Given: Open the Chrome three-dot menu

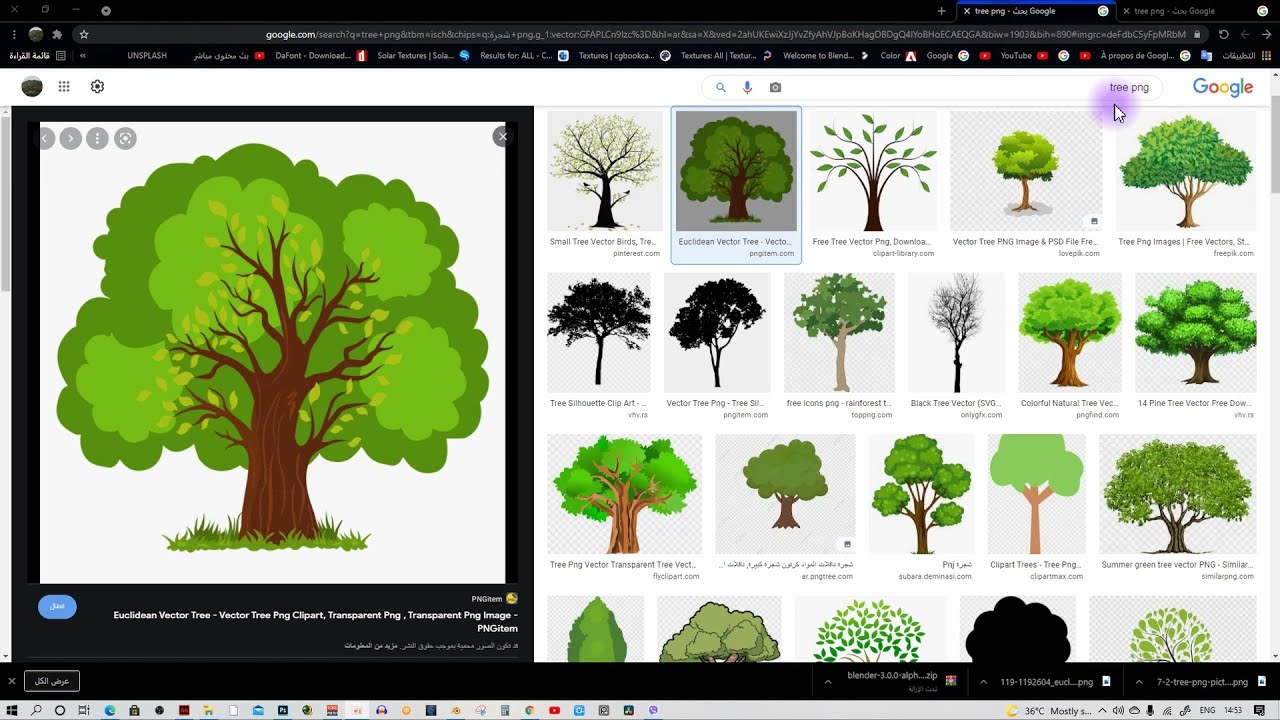Looking at the screenshot, I should 14,34.
